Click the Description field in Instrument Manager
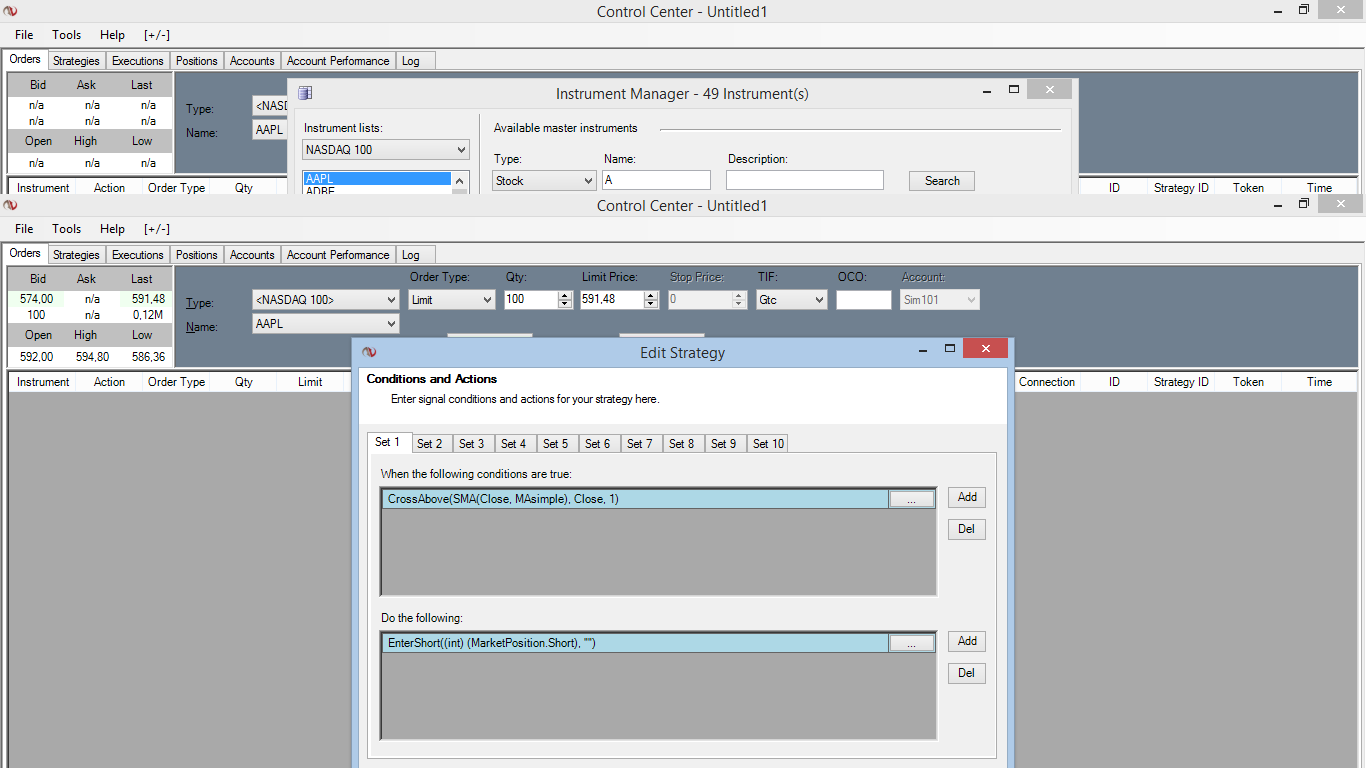 [805, 181]
